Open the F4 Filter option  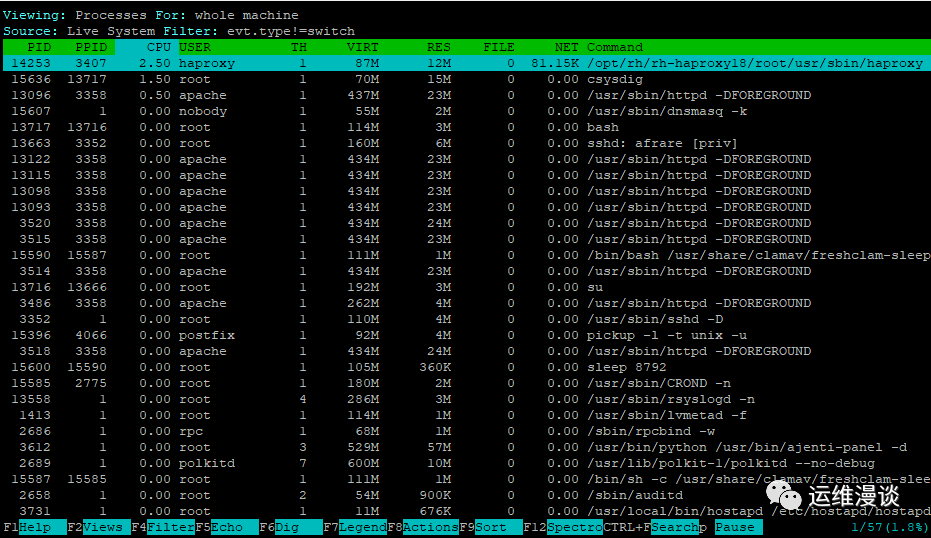[x=163, y=527]
